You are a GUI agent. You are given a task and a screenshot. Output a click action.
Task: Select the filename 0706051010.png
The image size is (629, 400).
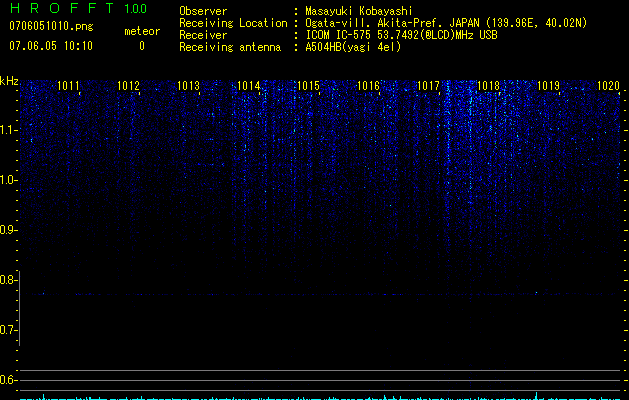pyautogui.click(x=51, y=26)
